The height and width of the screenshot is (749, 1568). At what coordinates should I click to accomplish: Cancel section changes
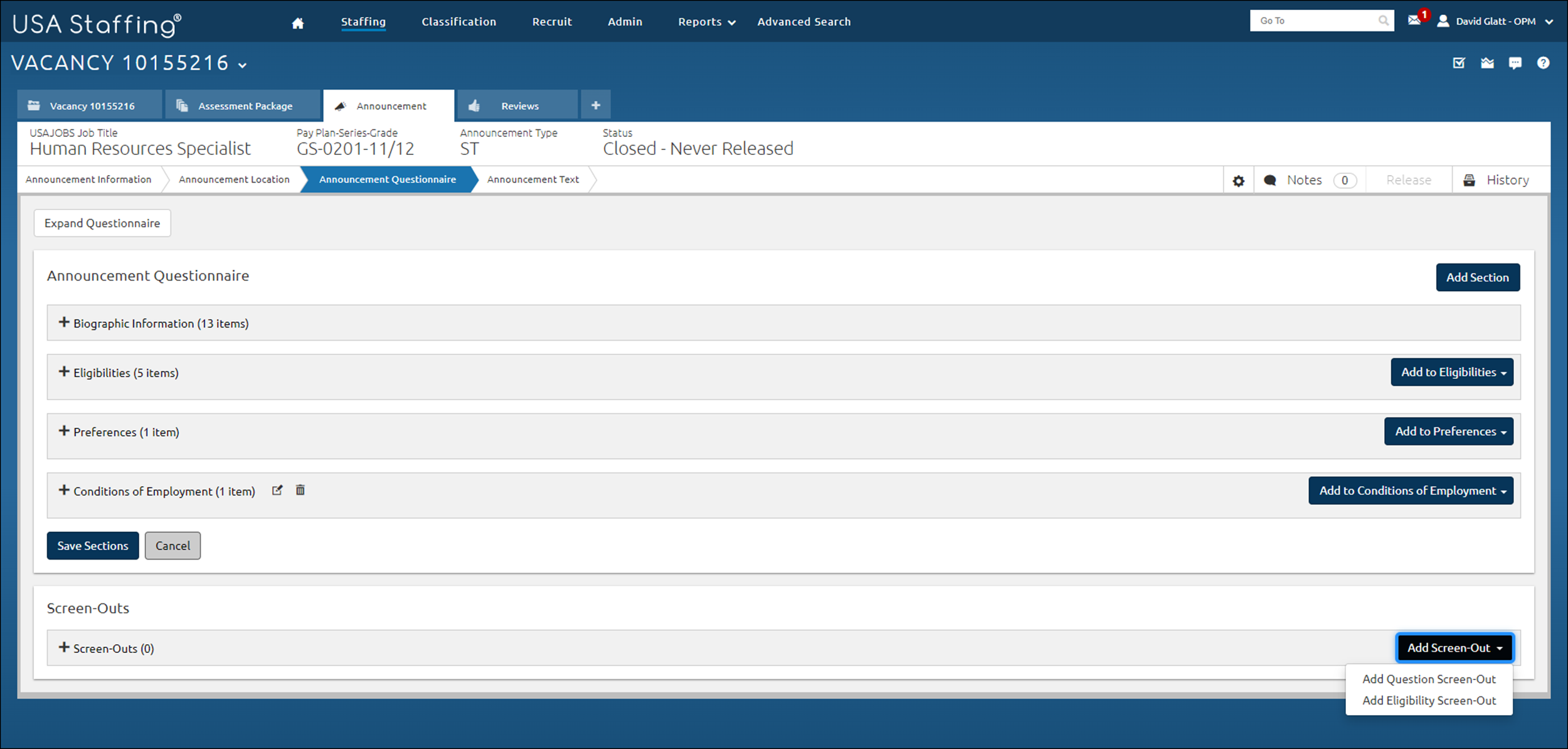pyautogui.click(x=172, y=546)
